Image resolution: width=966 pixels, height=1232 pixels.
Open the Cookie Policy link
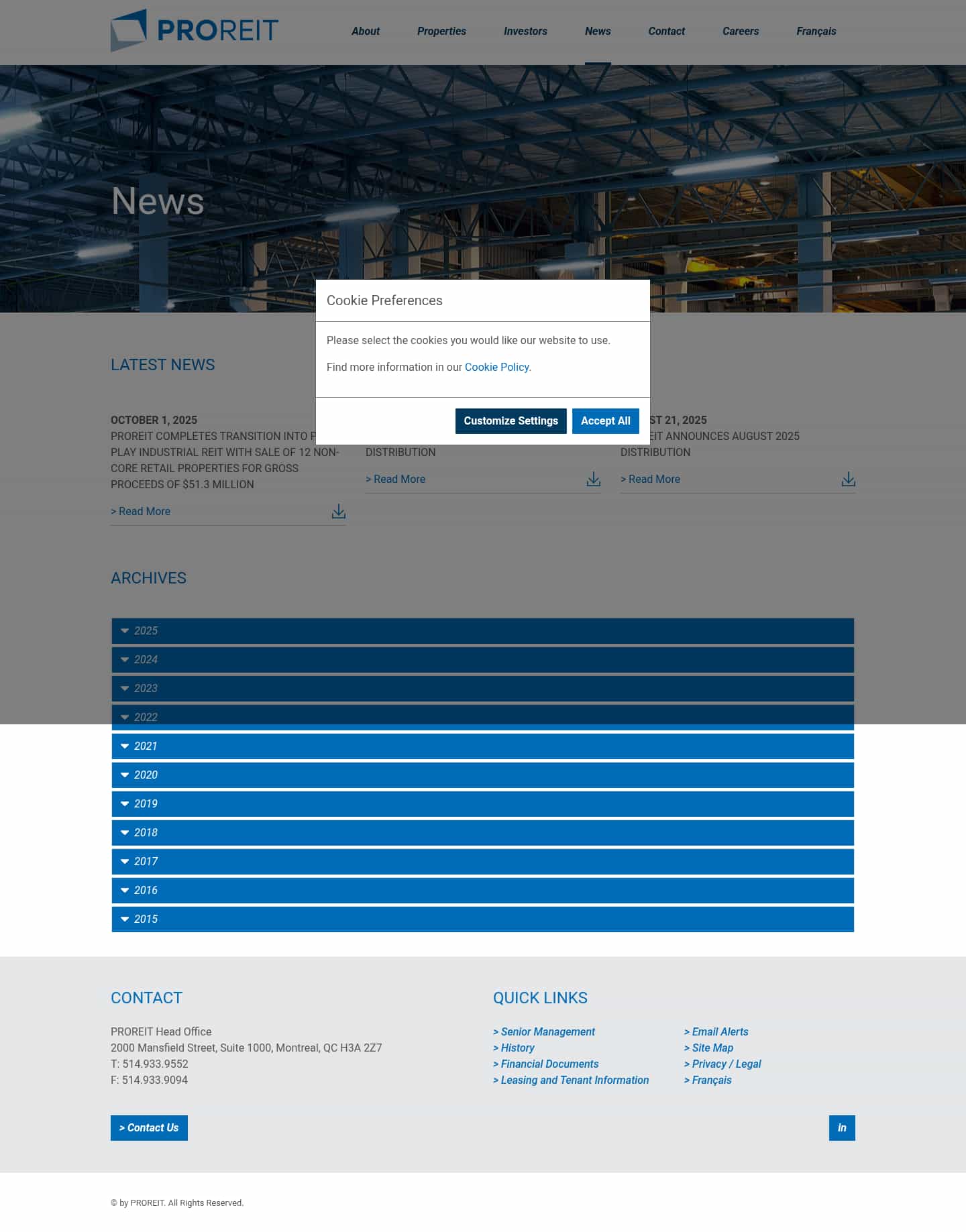coord(497,368)
